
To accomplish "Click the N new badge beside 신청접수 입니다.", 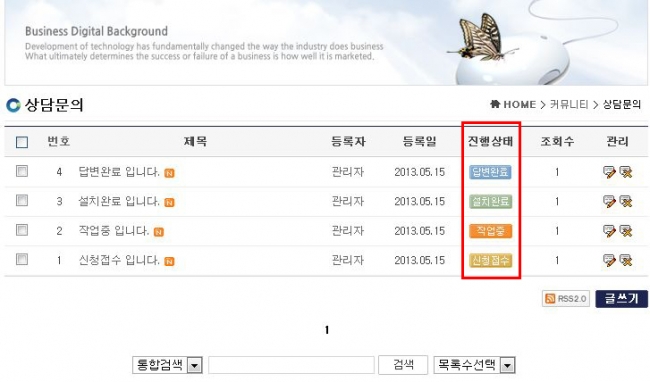I will (x=169, y=261).
